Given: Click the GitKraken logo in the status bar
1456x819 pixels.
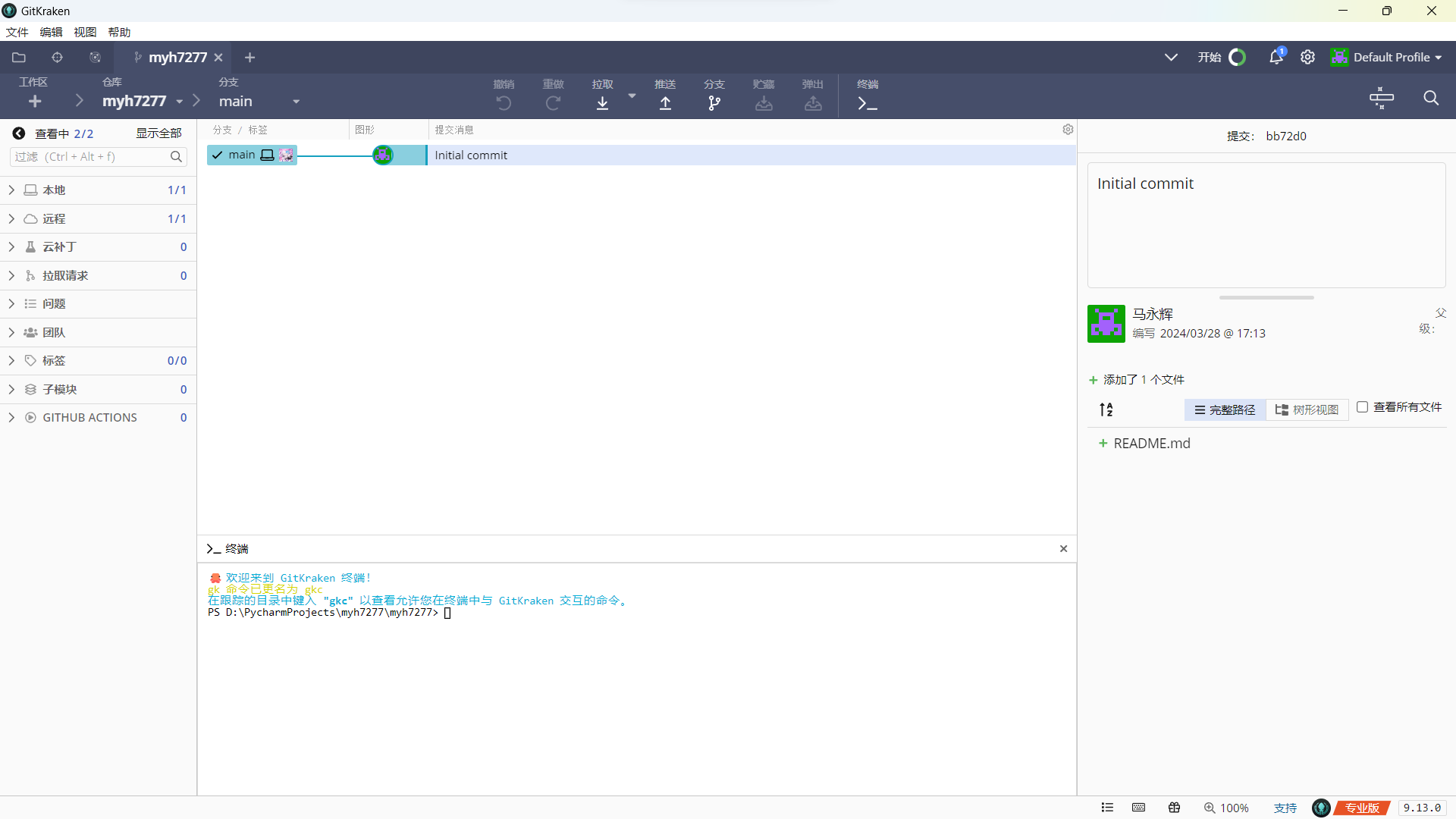Looking at the screenshot, I should pos(1321,808).
